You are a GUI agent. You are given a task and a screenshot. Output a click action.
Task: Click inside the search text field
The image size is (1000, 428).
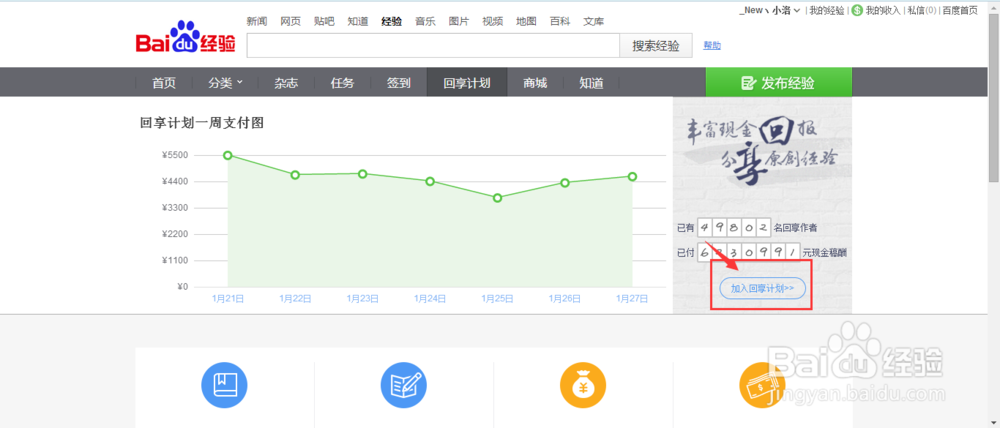point(433,46)
